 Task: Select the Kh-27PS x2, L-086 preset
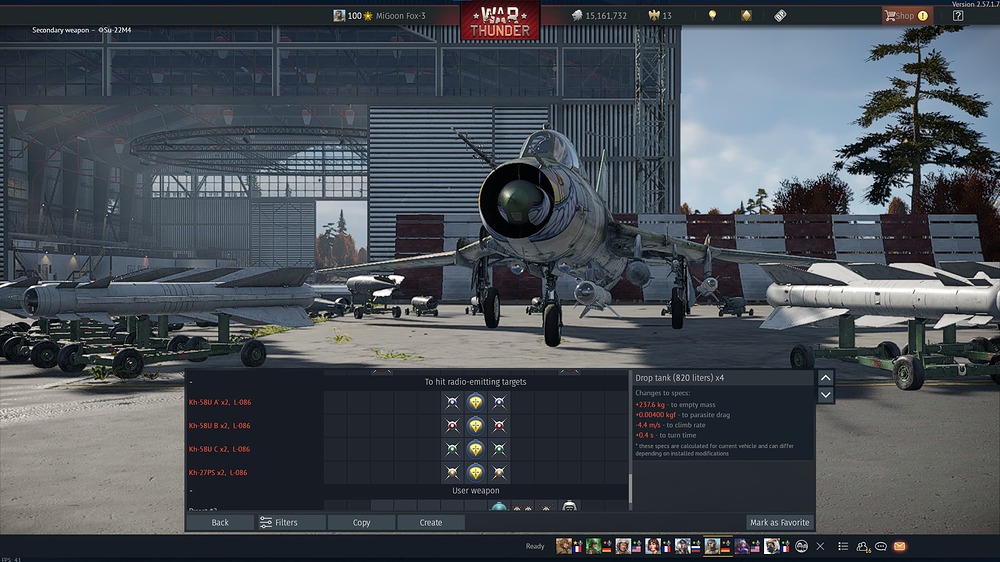[x=217, y=473]
